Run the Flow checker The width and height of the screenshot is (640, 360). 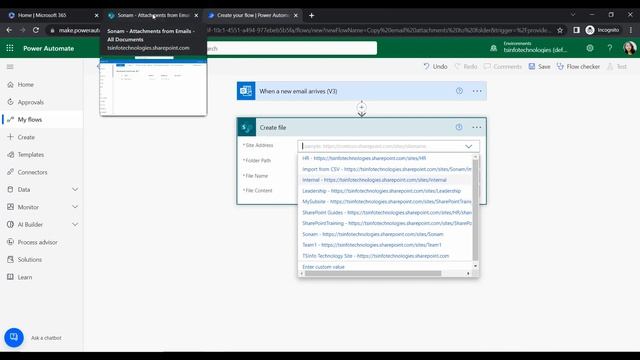578,67
